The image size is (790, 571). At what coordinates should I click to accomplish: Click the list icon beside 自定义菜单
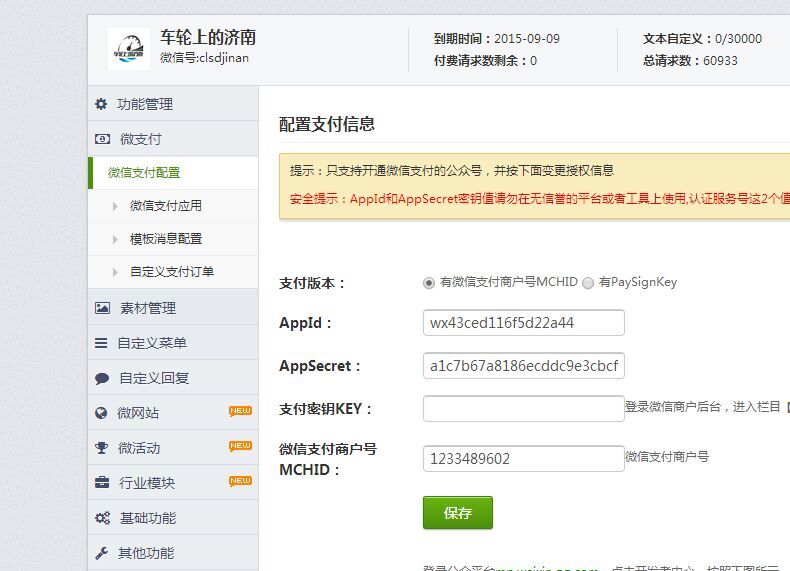pyautogui.click(x=101, y=343)
